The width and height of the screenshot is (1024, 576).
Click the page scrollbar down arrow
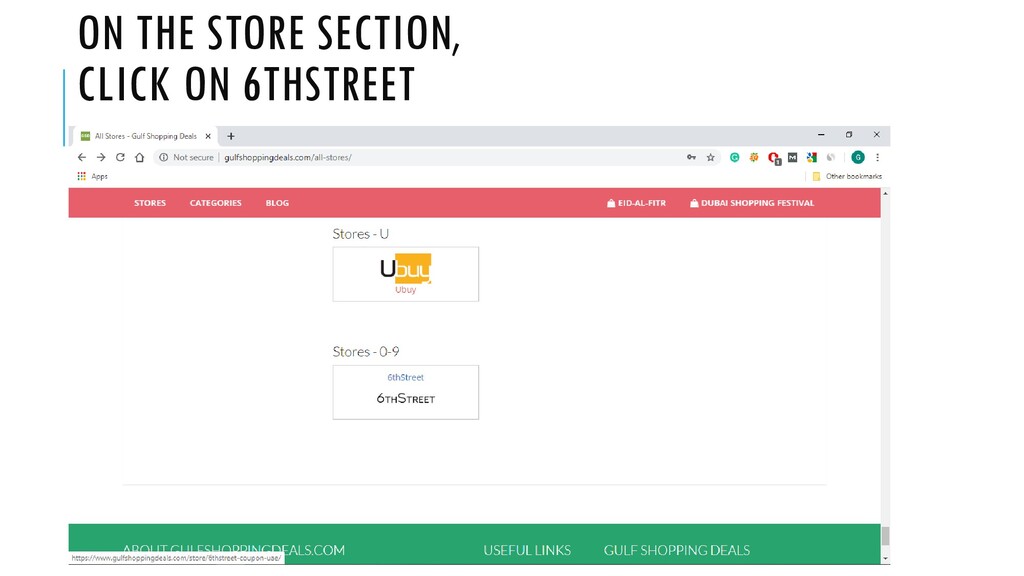(x=886, y=559)
